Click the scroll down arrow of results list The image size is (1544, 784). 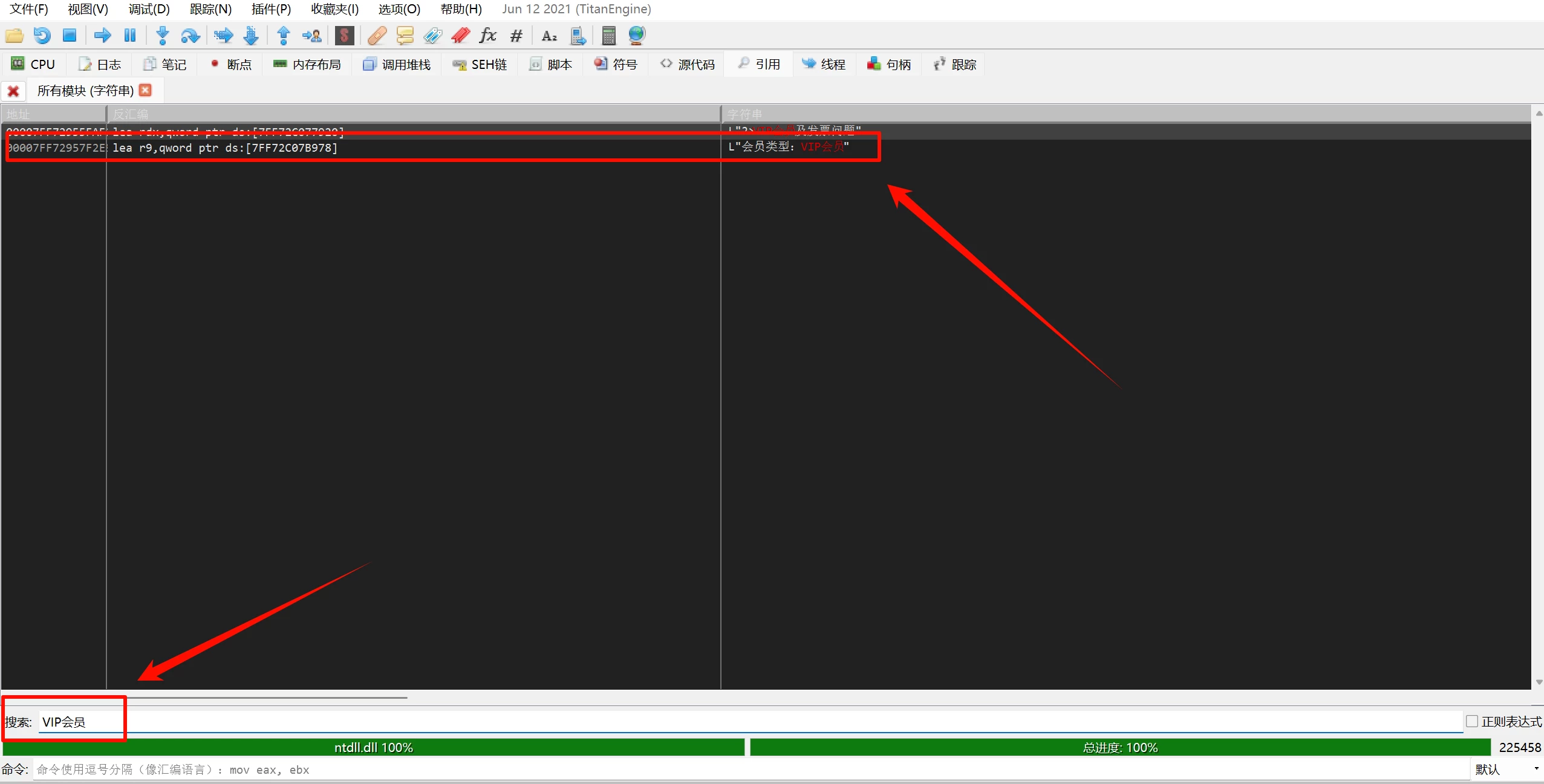[x=1539, y=682]
